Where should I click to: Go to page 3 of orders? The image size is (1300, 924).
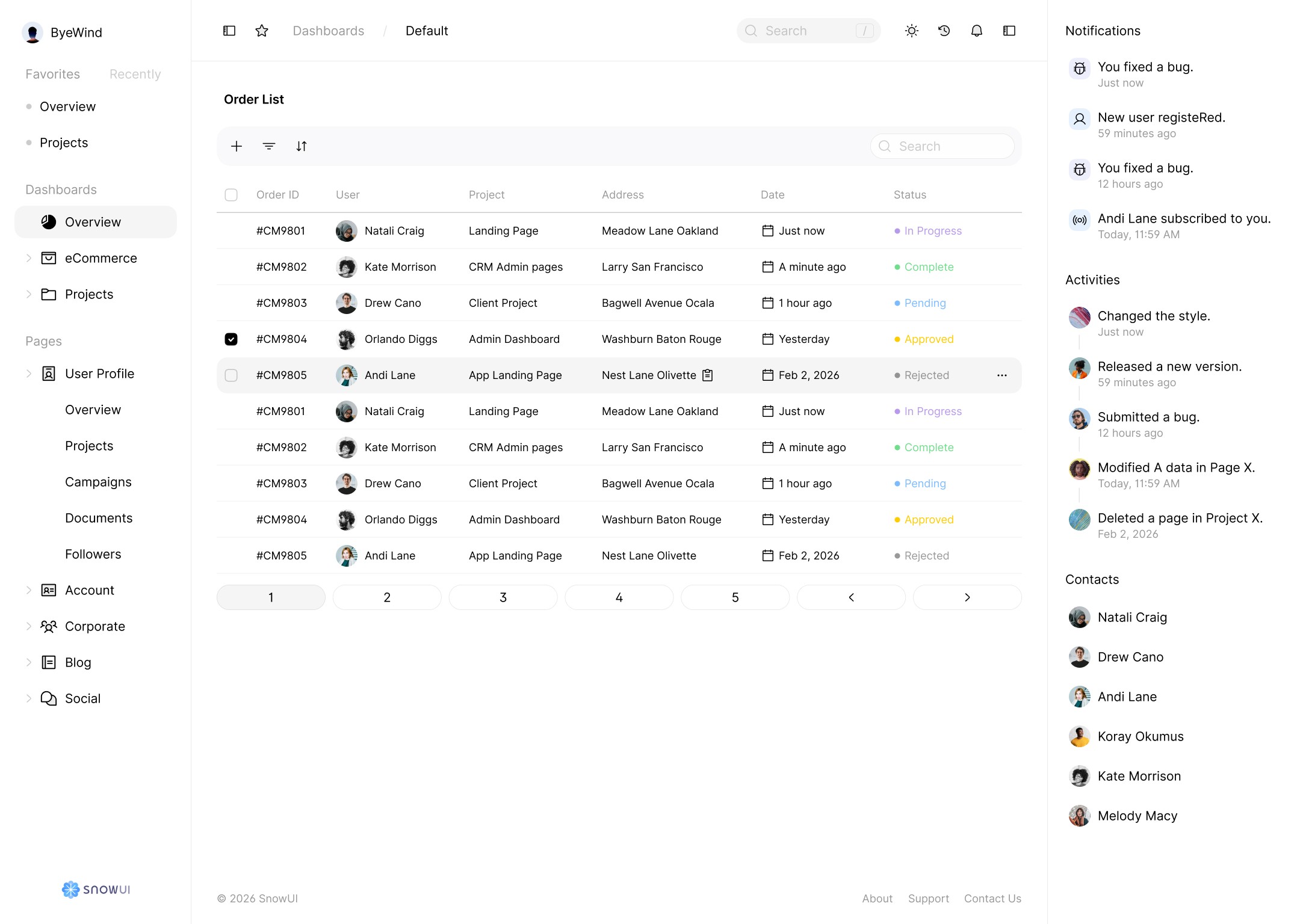coord(503,597)
